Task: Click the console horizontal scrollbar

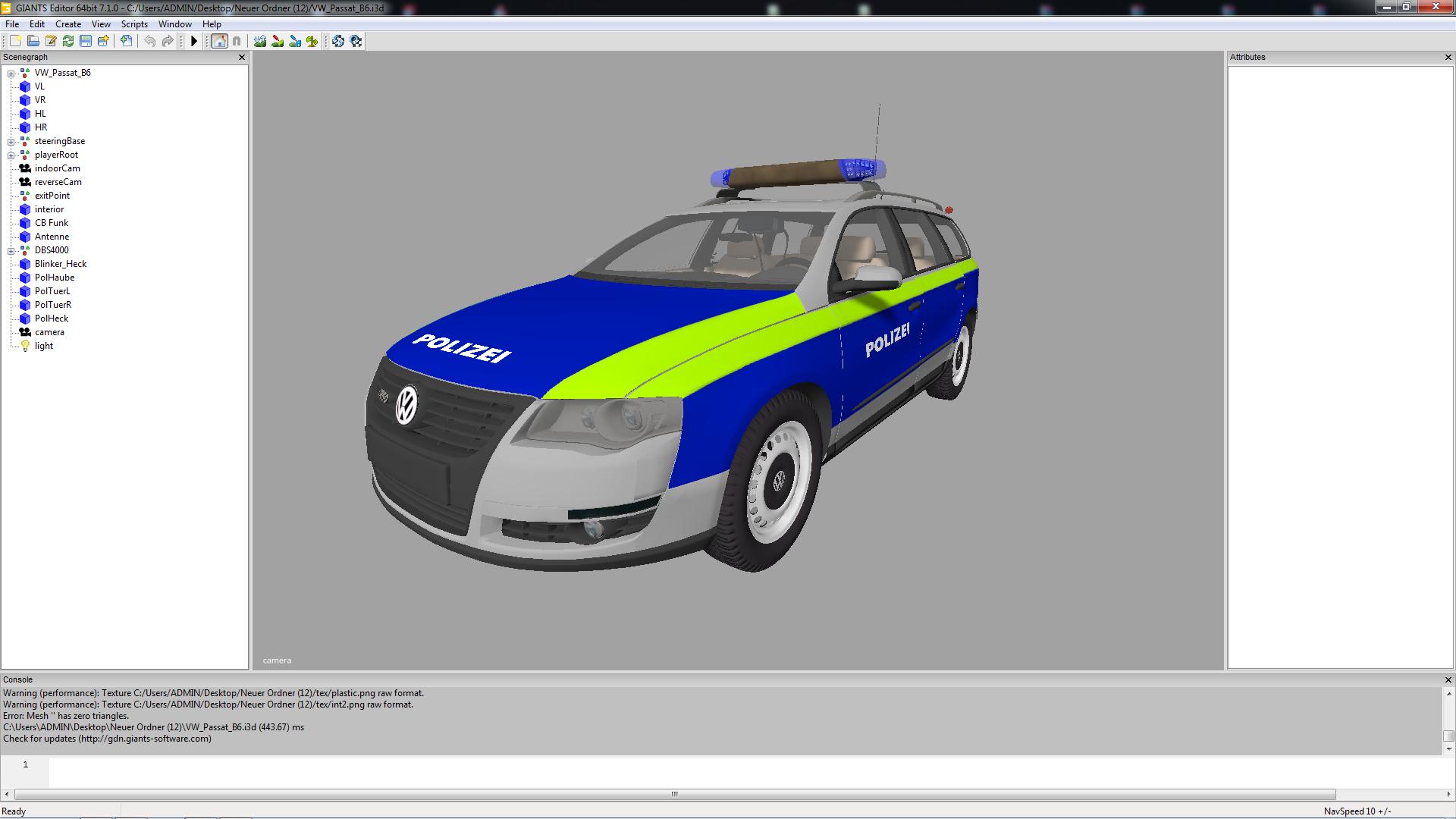Action: click(x=674, y=794)
